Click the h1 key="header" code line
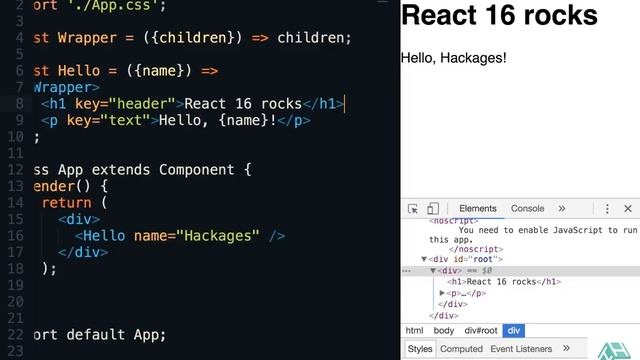Viewport: 640px width, 360px height. coord(192,104)
